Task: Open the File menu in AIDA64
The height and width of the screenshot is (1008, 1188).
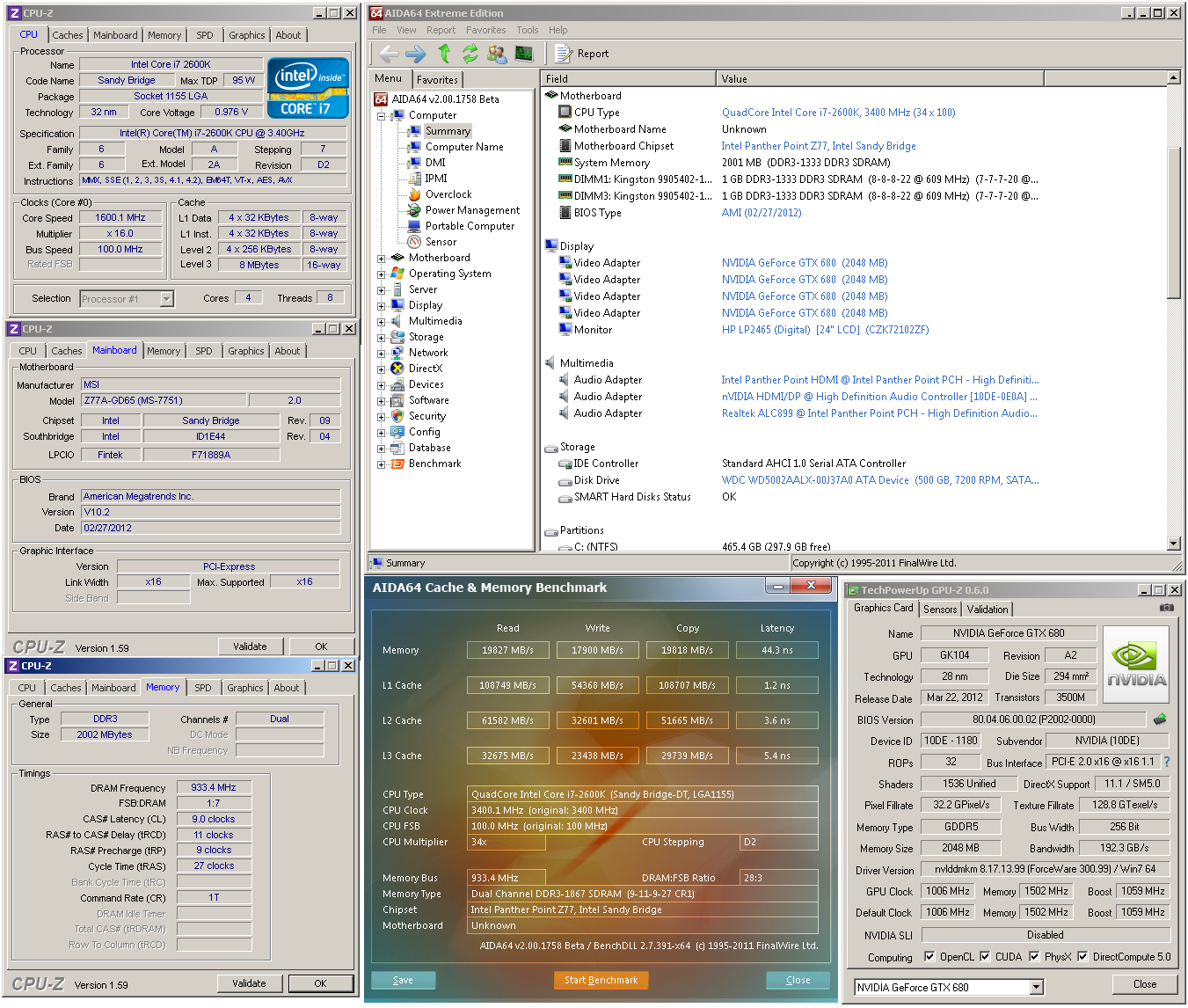Action: coord(379,30)
